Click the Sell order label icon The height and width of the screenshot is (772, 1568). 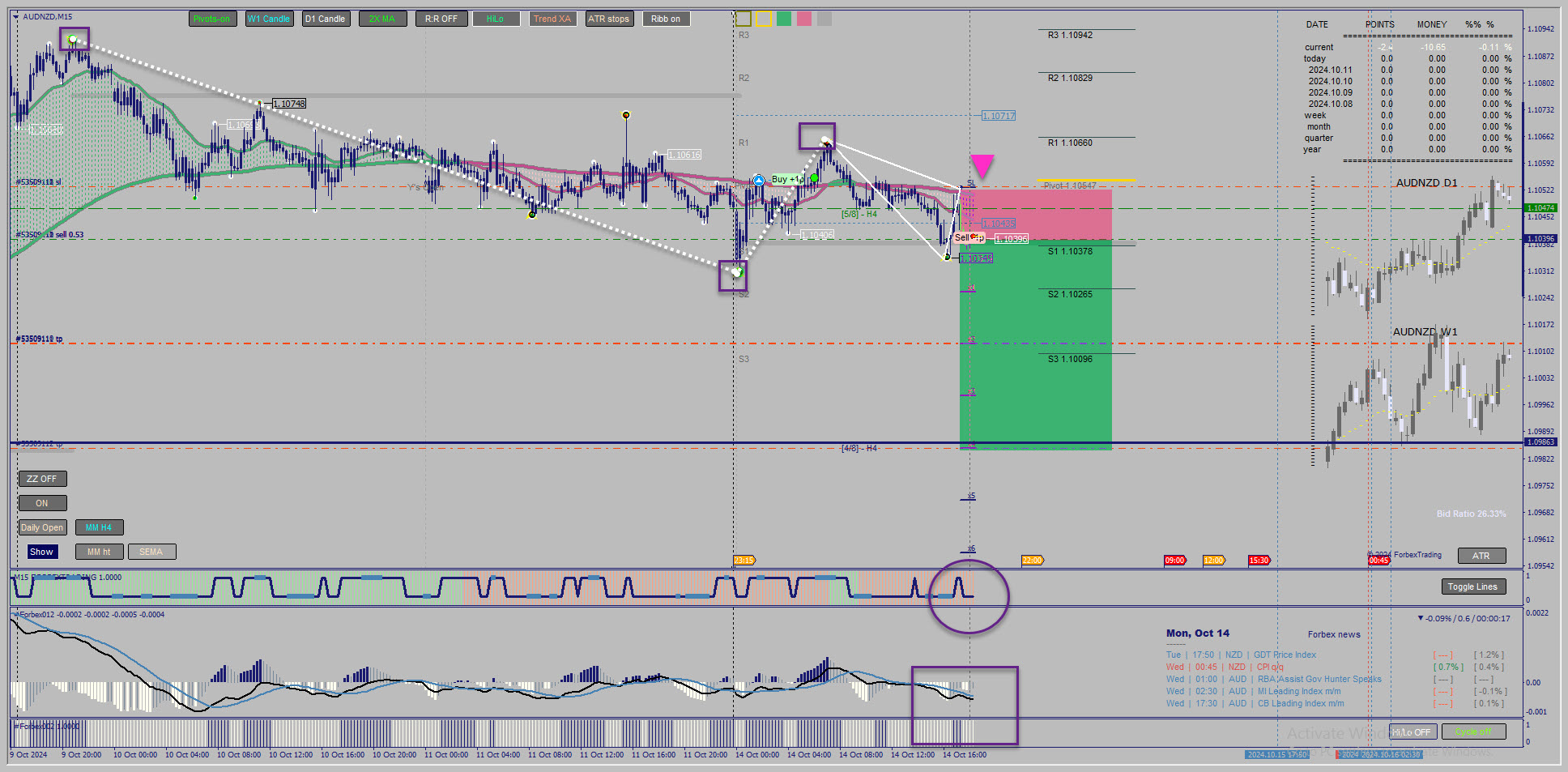[968, 237]
